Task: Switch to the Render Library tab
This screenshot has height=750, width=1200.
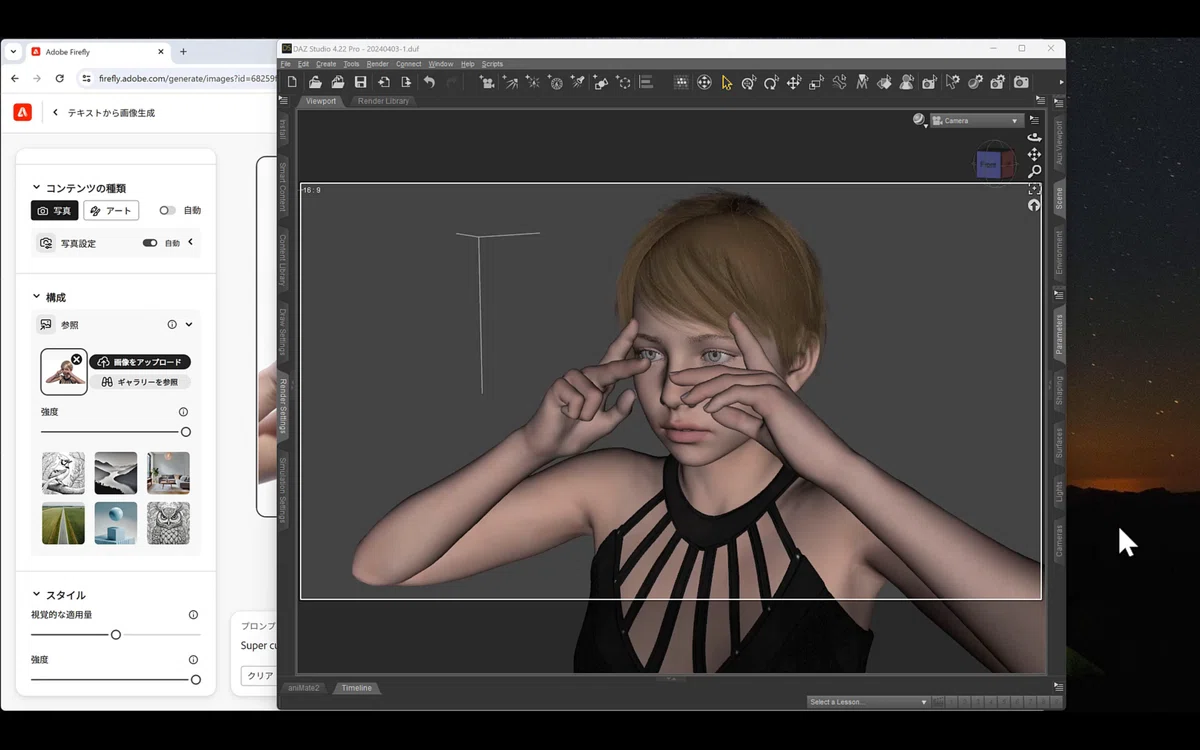Action: 383,101
